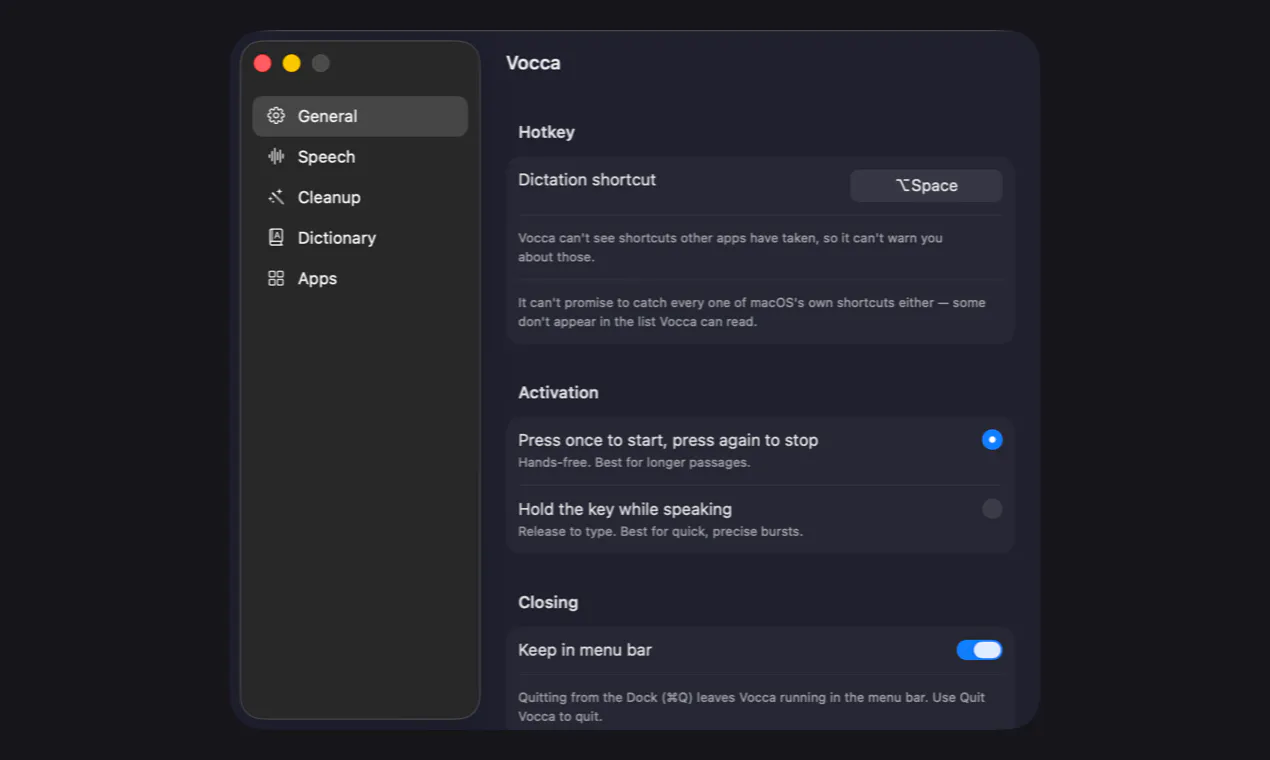1270x760 pixels.
Task: Click the Activation section heading
Action: click(558, 393)
